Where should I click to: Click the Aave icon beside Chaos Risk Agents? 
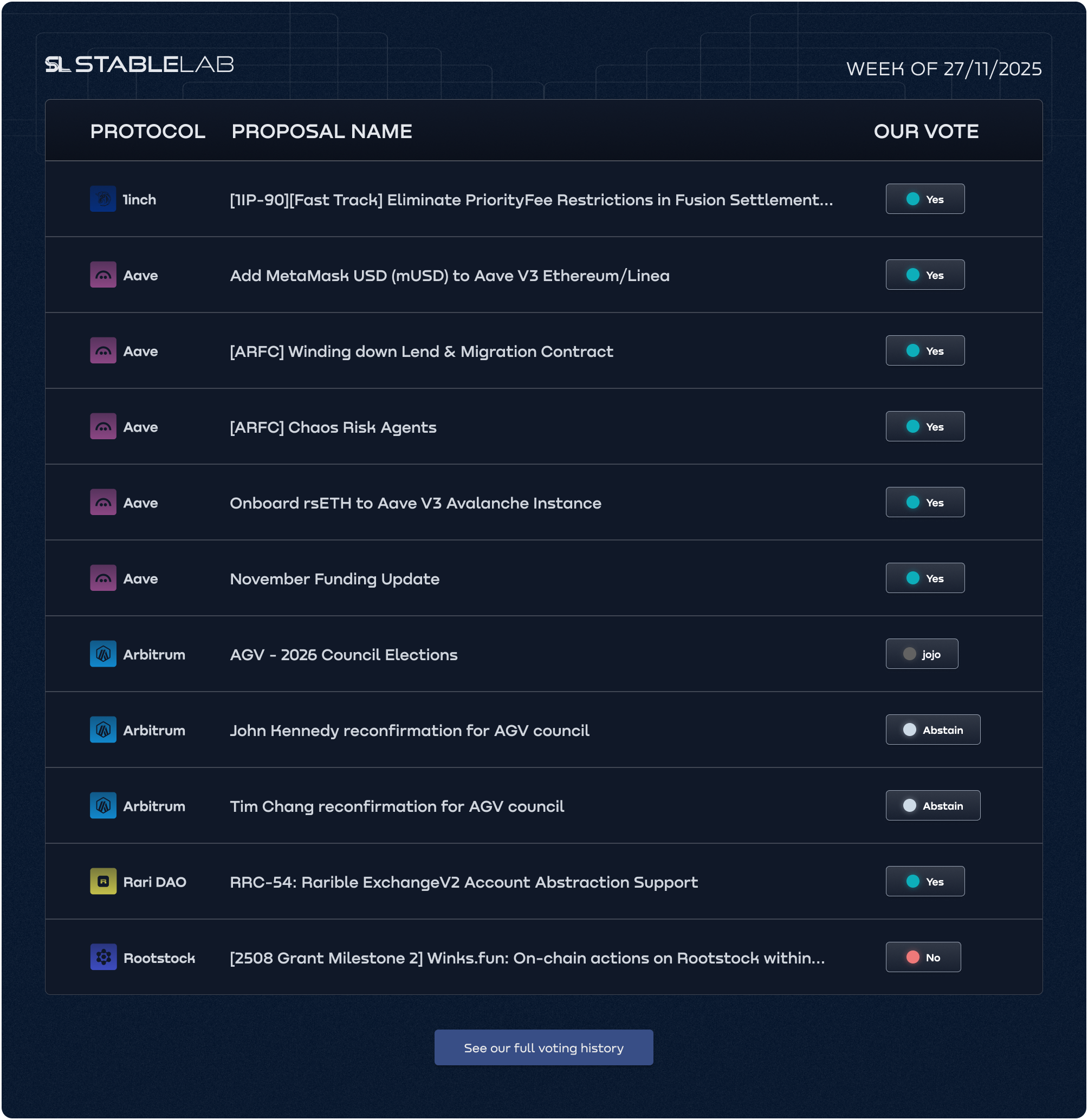point(103,426)
